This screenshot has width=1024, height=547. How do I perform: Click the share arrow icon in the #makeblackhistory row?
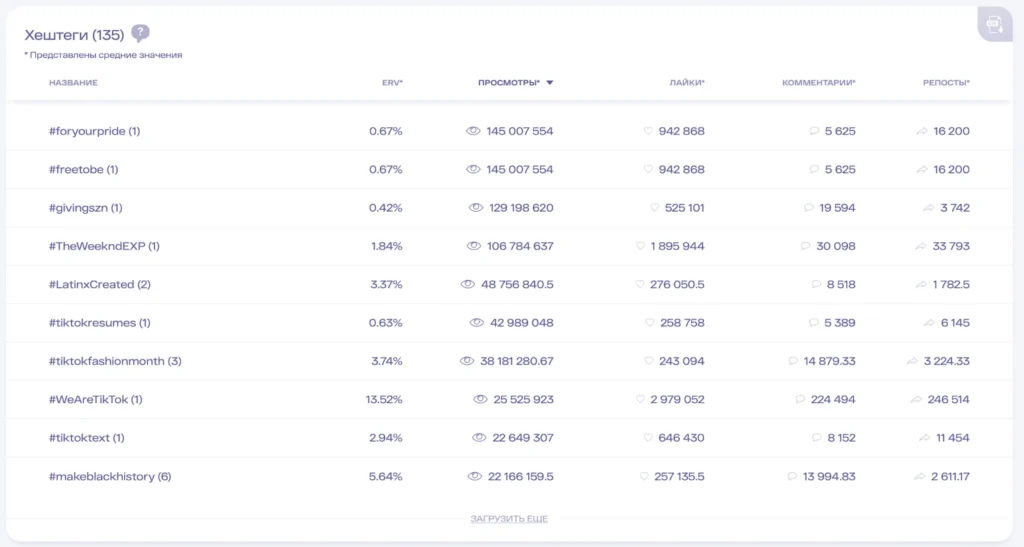[x=920, y=477]
